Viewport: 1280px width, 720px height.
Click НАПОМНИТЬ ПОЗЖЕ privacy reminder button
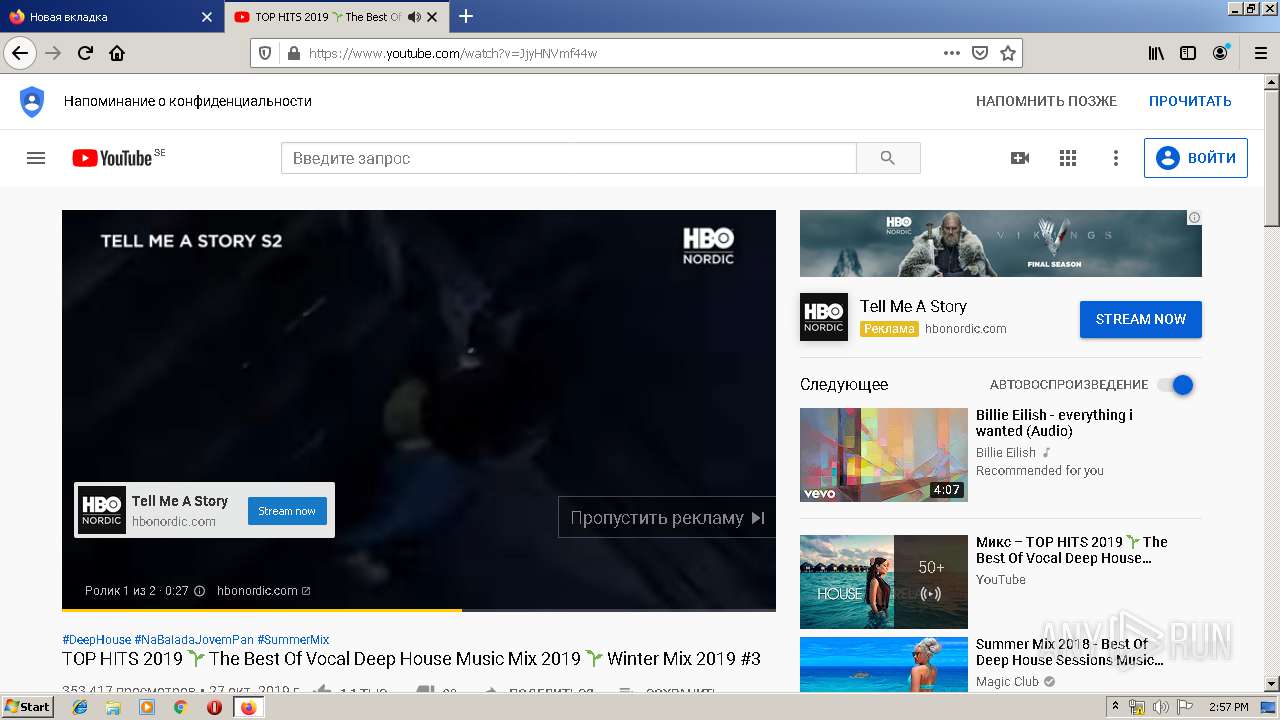(x=1046, y=101)
